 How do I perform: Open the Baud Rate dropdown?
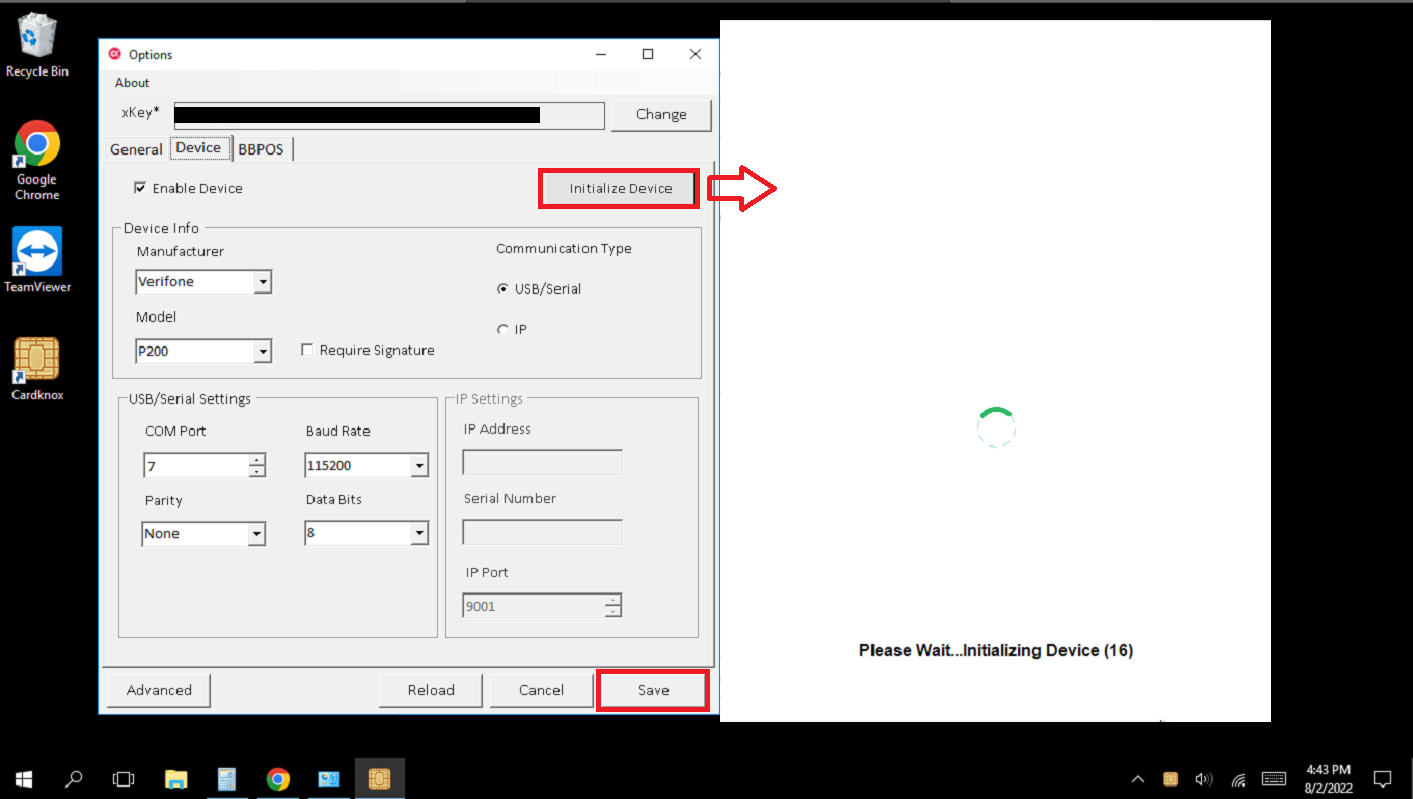pos(419,465)
